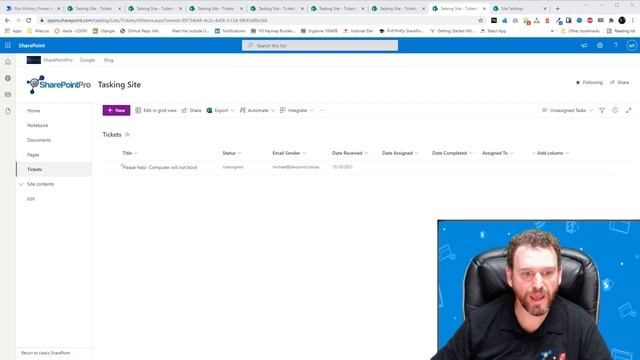The height and width of the screenshot is (360, 640).
Task: Switch to the Site Settings browser tab
Action: (x=519, y=9)
